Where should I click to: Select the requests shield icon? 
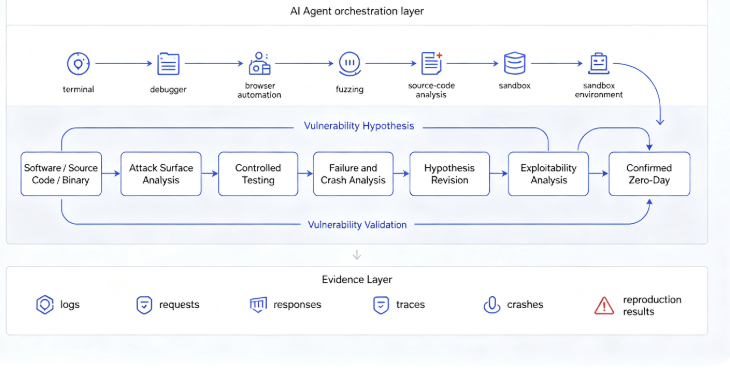point(144,305)
